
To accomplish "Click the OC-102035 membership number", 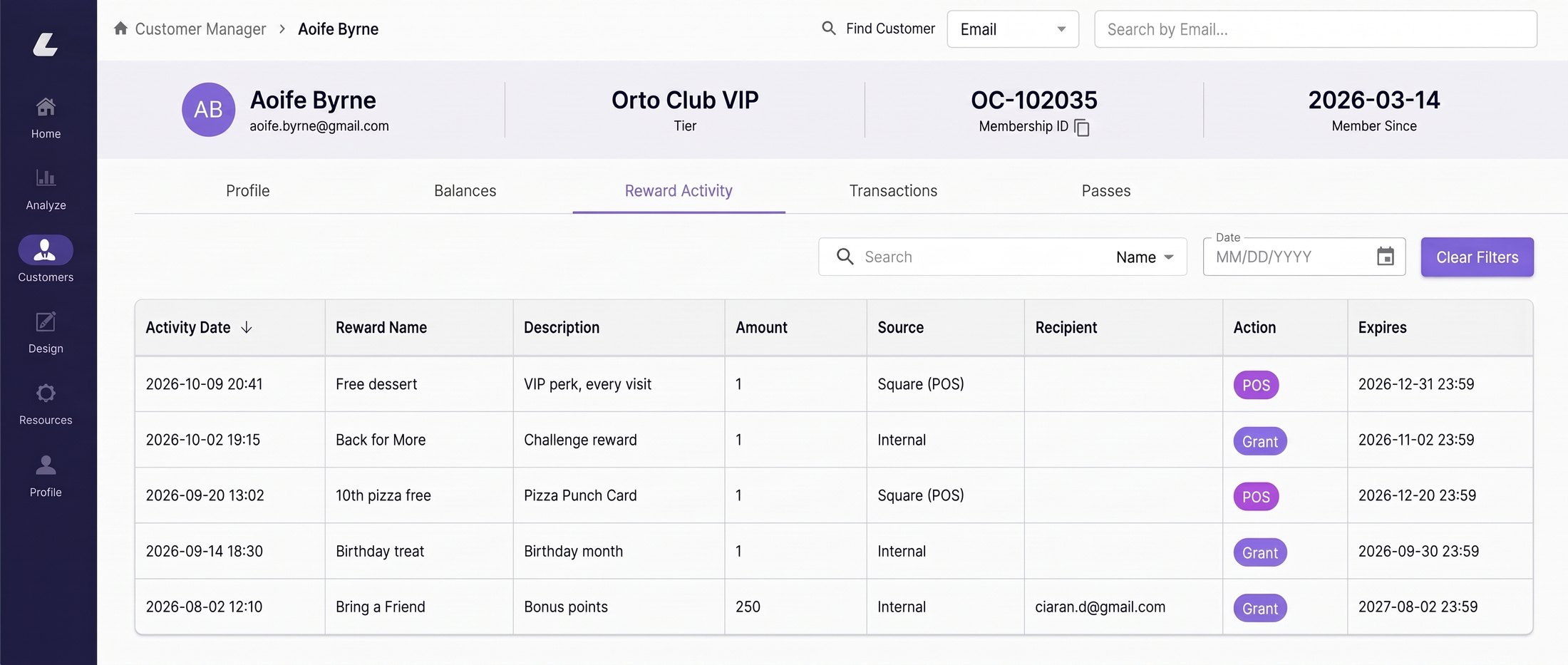I will pos(1034,100).
